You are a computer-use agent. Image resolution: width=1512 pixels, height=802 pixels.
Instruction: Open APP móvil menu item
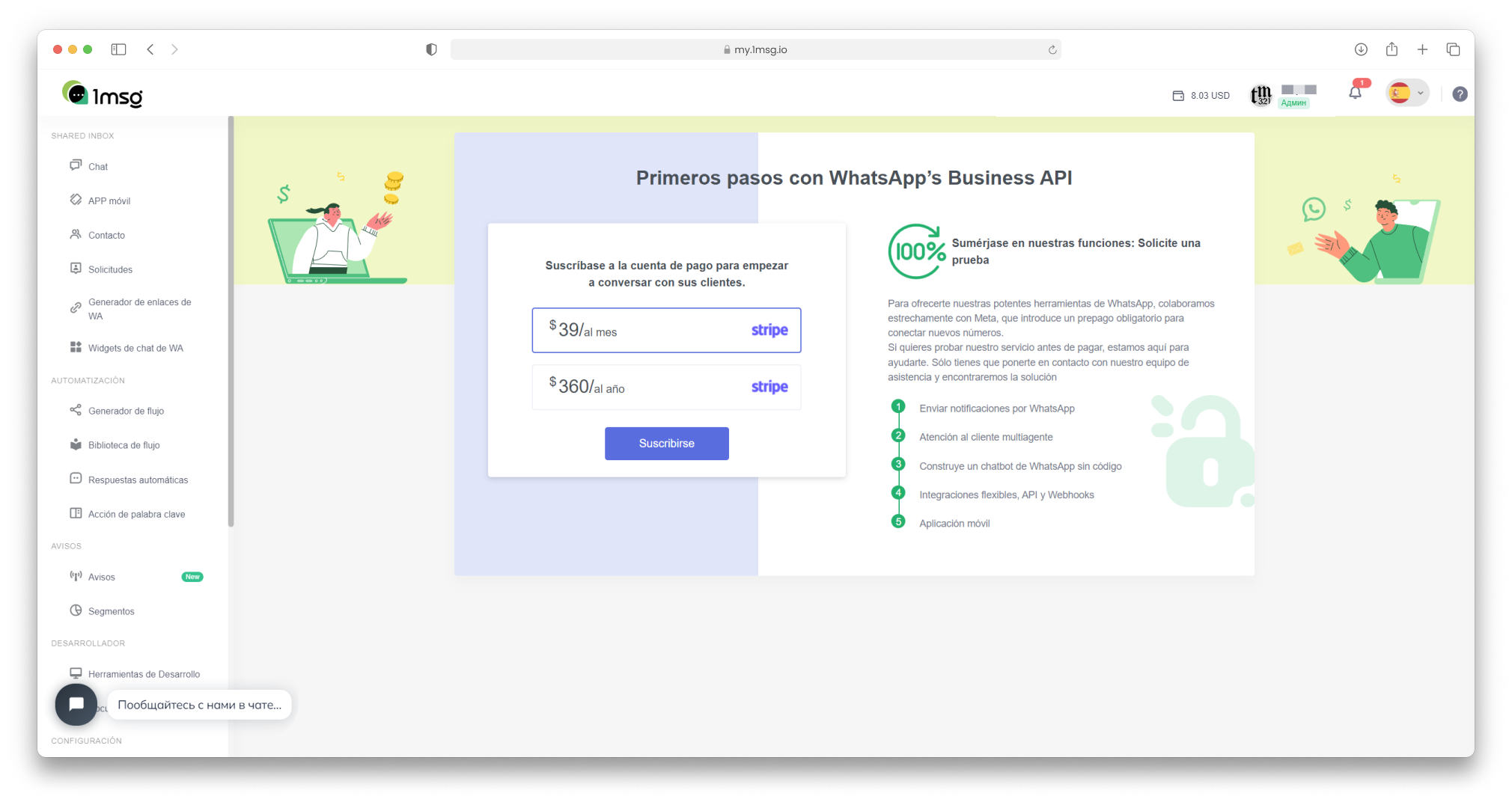pyautogui.click(x=109, y=200)
